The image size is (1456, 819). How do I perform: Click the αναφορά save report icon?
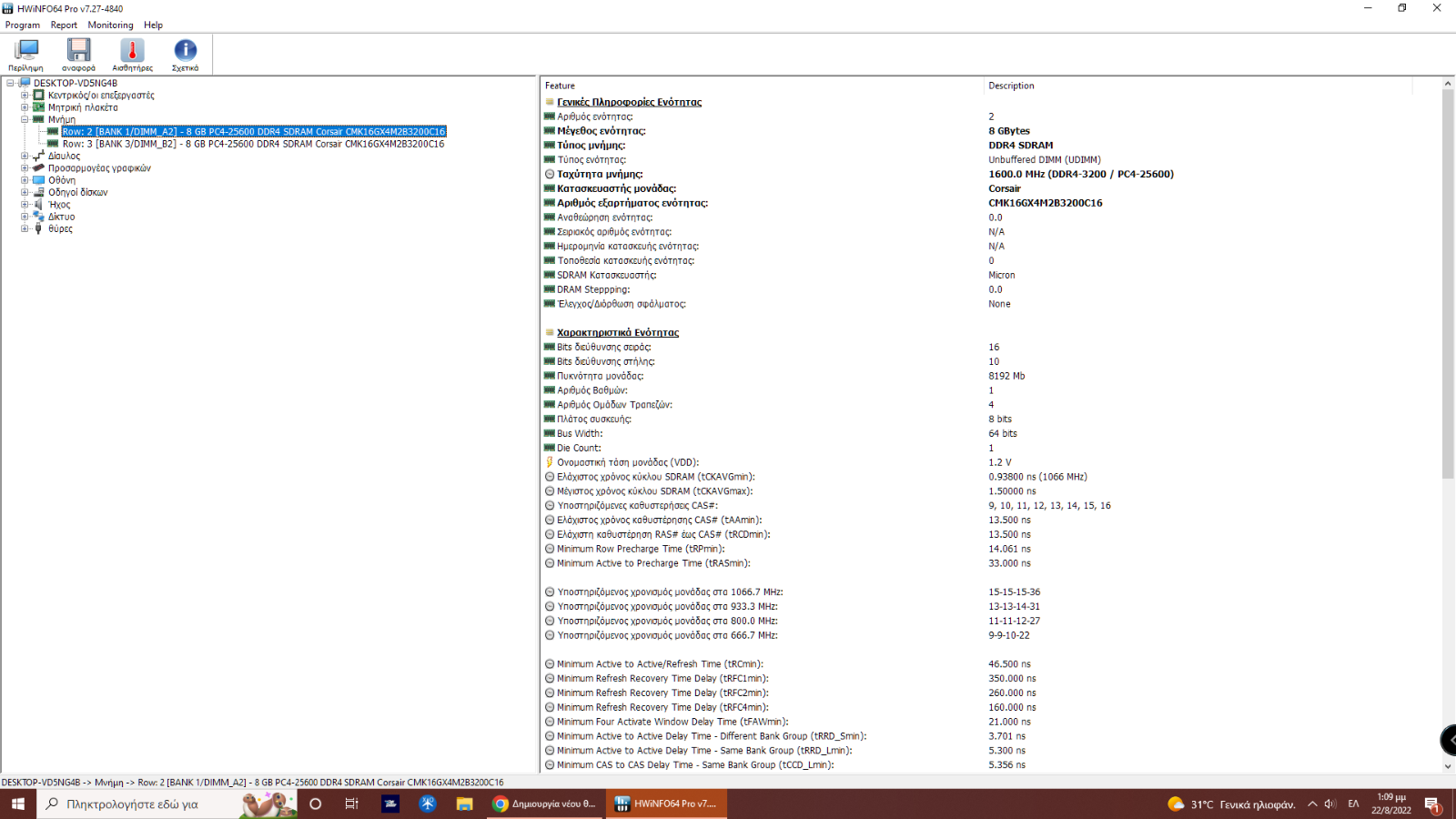(x=79, y=55)
